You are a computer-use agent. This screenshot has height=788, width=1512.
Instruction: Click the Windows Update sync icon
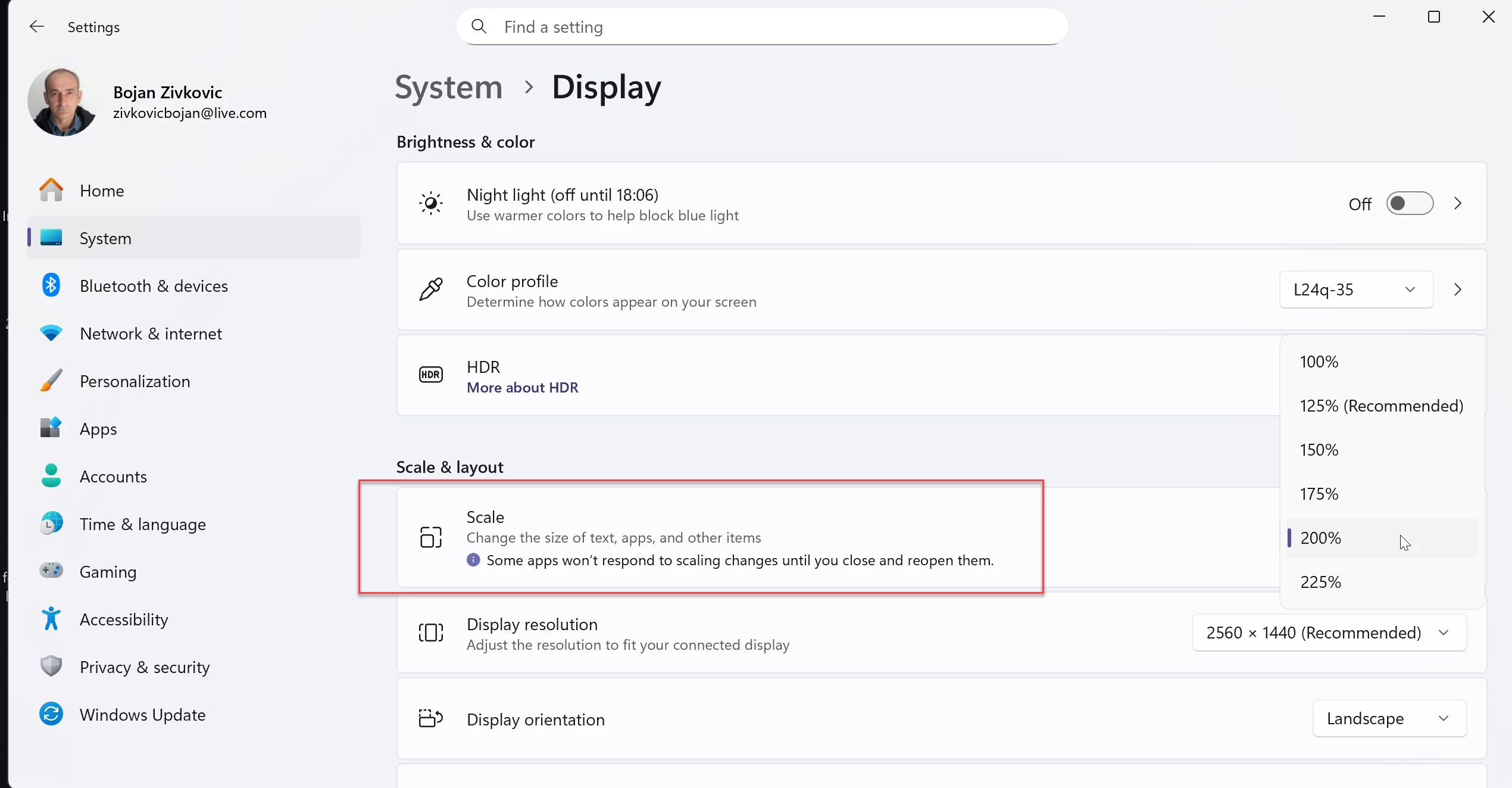coord(51,714)
